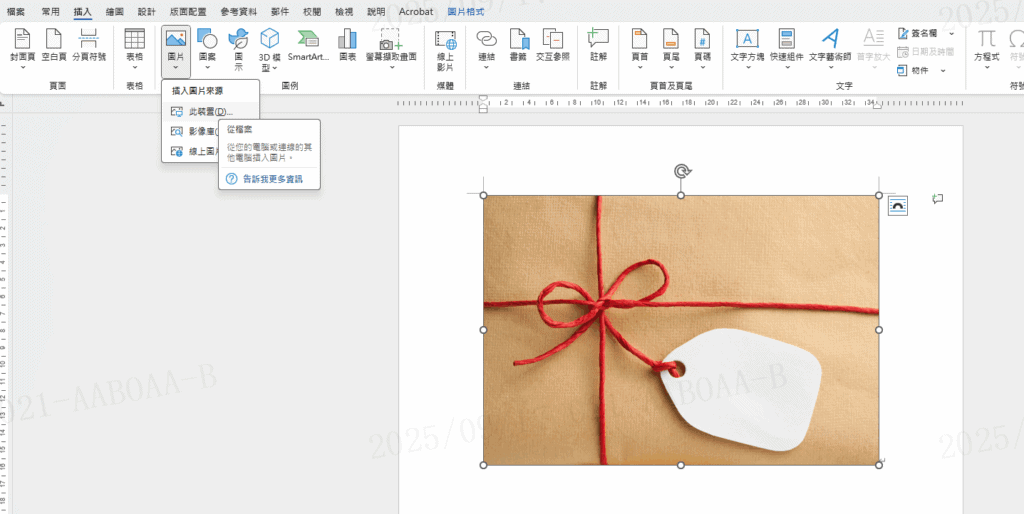Switch to the 常用 Home tab
Screen dimensions: 1024x514
point(50,11)
